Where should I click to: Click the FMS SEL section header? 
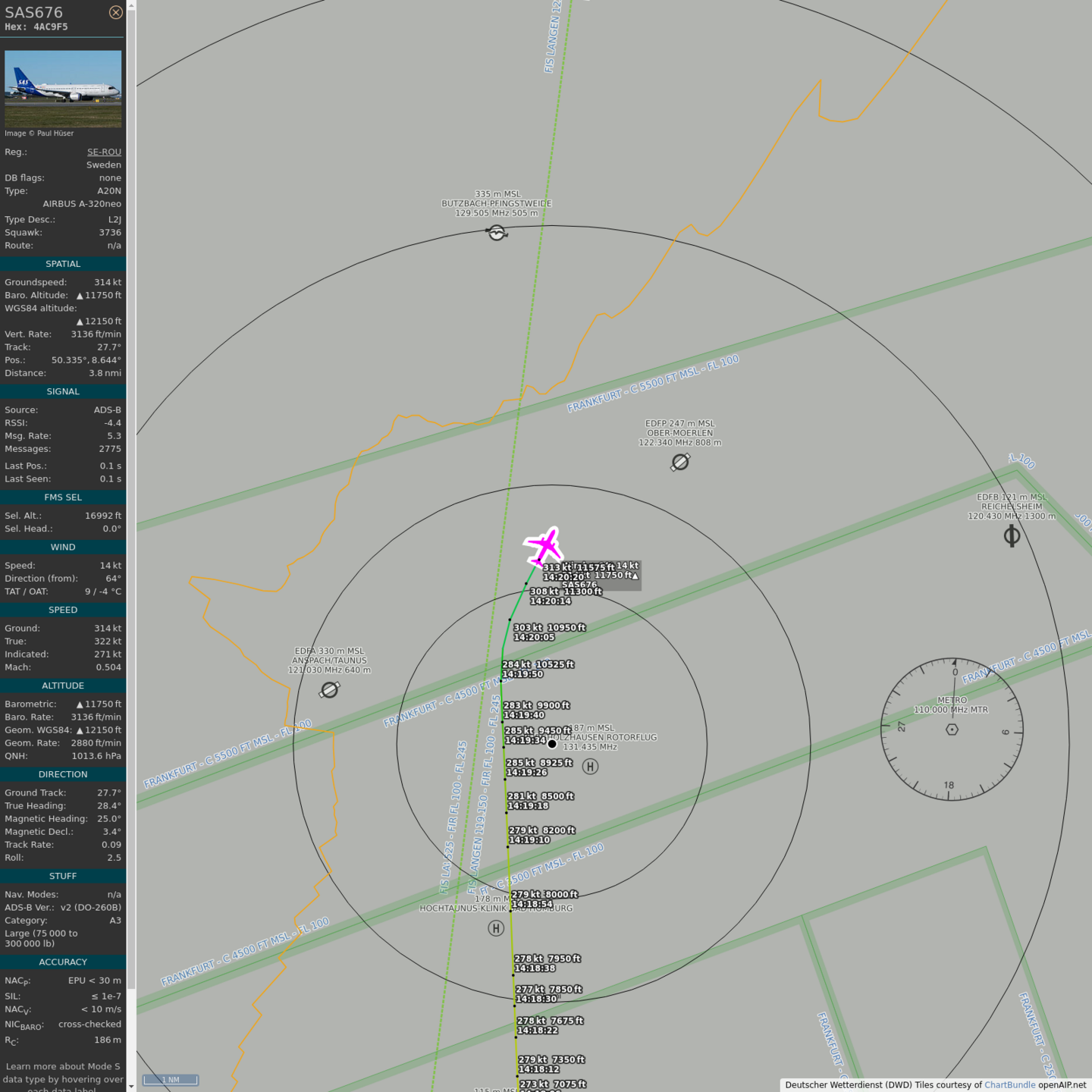(x=63, y=497)
